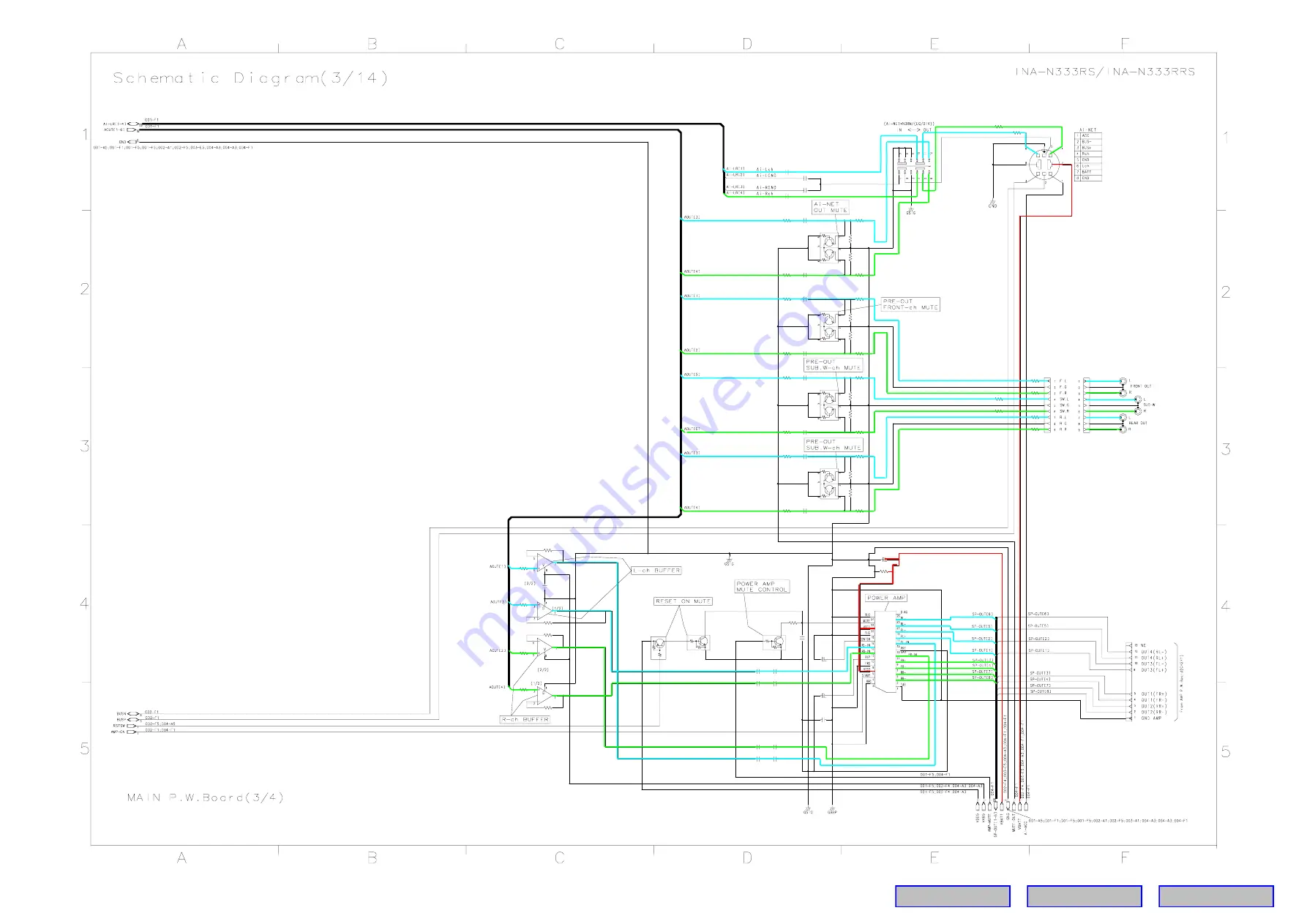This screenshot has width=1307, height=924.
Task: Click the transistor symbol under POWER AMP MUTE CONTROL
Action: pos(774,642)
